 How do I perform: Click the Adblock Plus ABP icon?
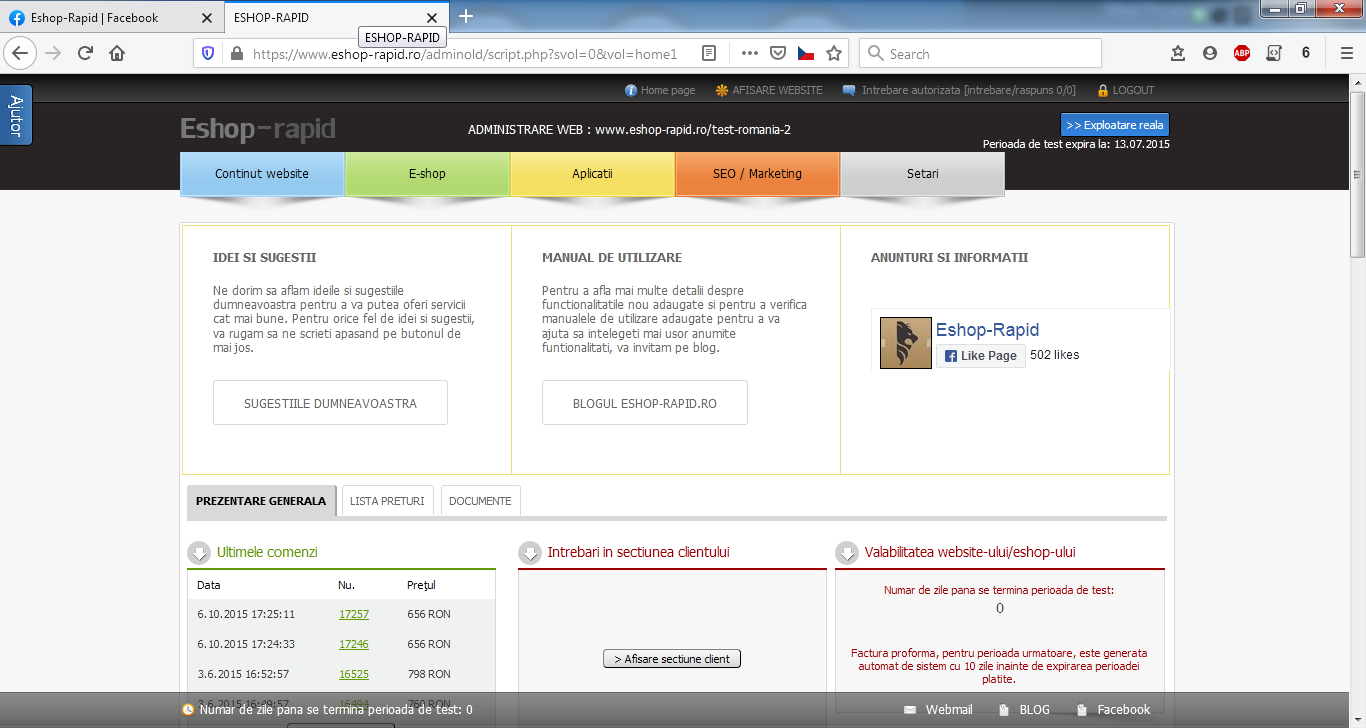1242,54
